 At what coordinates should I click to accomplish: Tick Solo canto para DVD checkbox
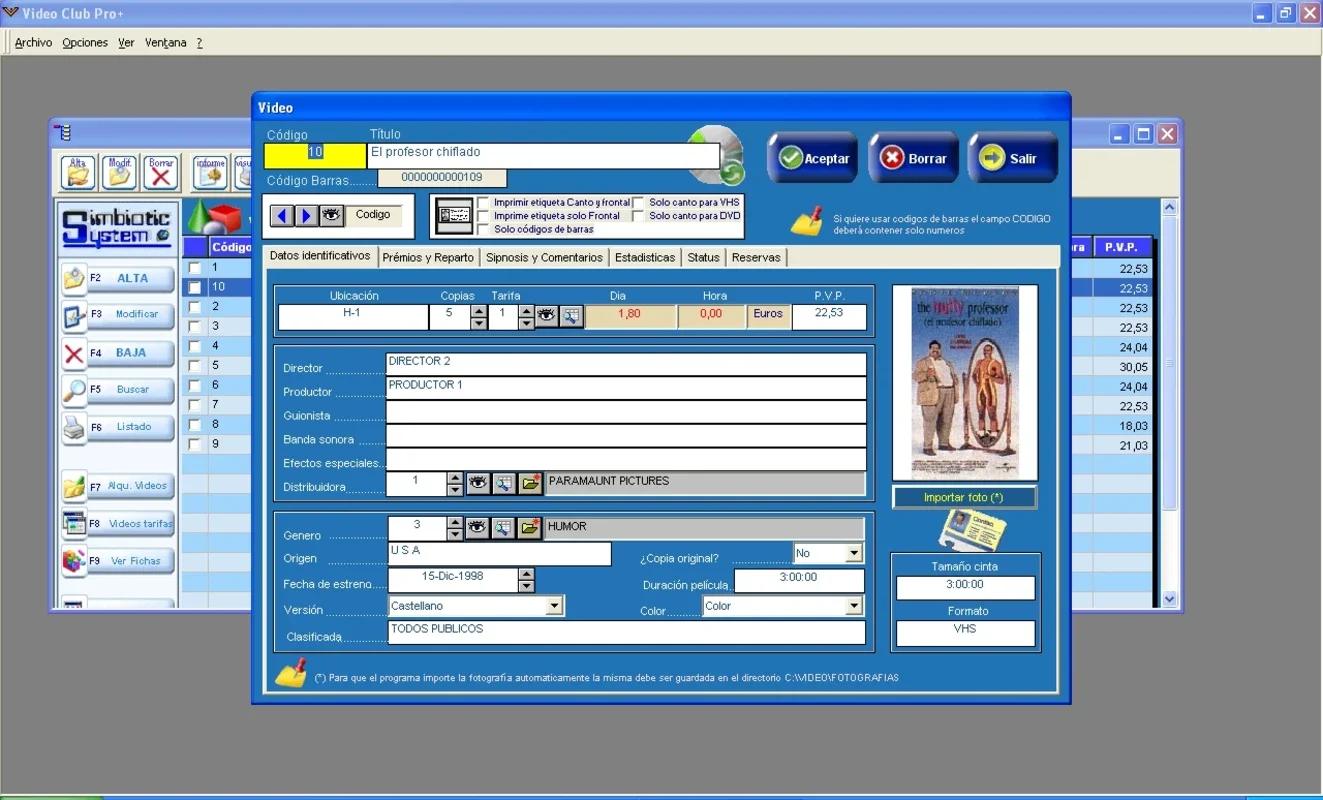pos(638,216)
